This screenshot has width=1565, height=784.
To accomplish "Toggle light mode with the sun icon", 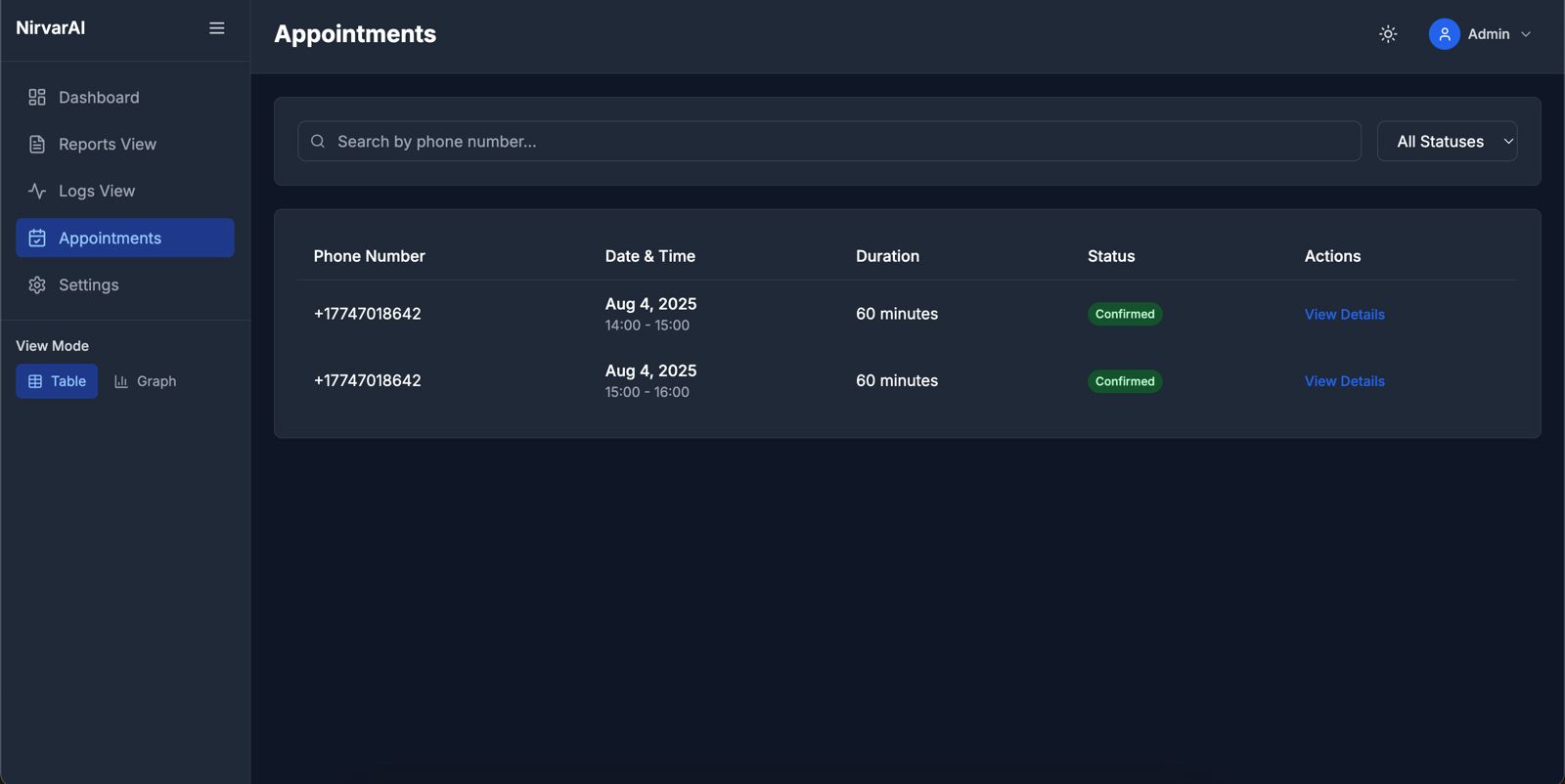I will point(1388,34).
